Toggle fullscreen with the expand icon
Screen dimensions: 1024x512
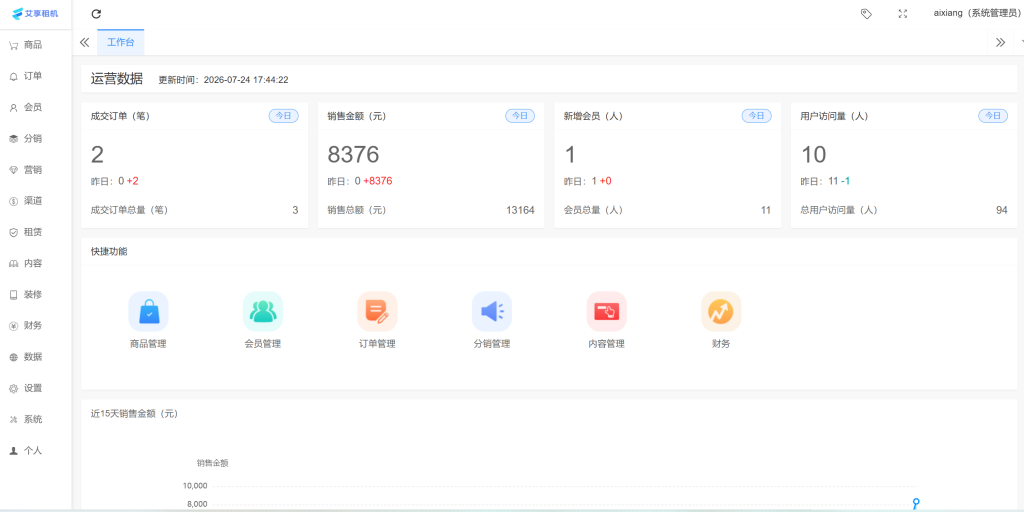point(903,14)
